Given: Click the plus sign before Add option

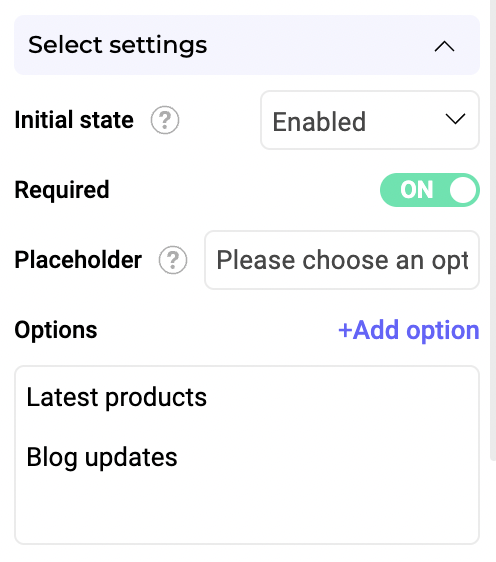Looking at the screenshot, I should (x=345, y=330).
